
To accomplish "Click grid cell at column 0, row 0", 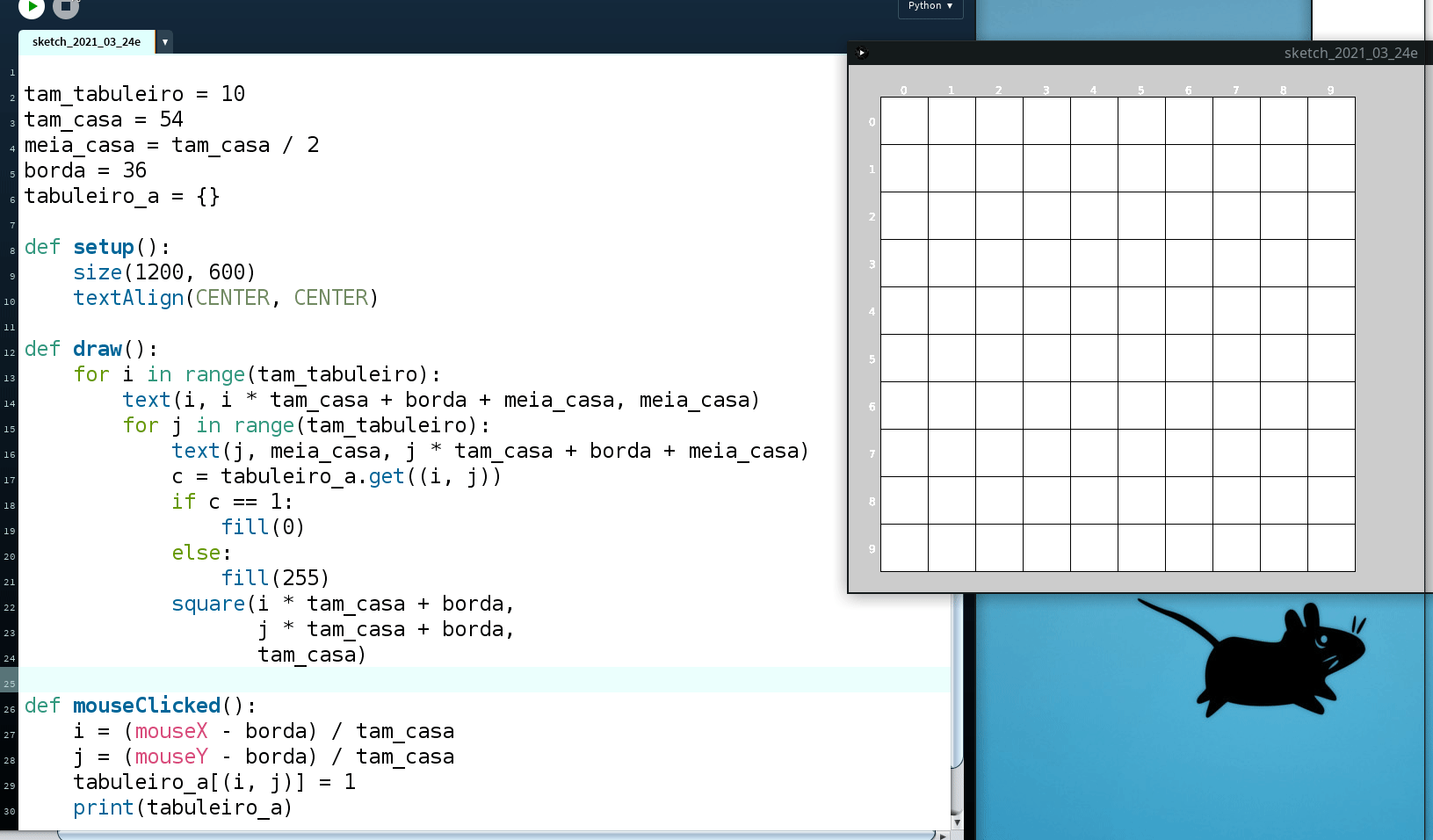I will (x=904, y=121).
